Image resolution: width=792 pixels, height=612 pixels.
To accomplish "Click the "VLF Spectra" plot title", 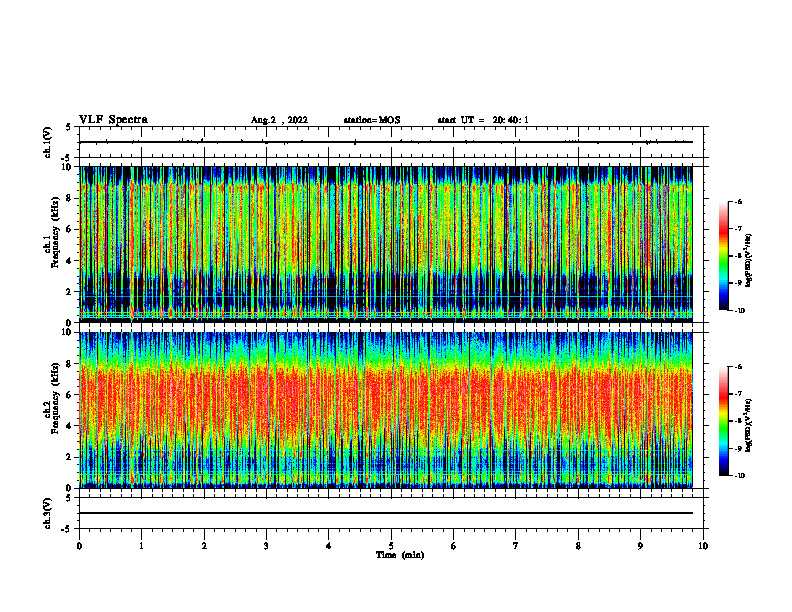I will coord(113,120).
